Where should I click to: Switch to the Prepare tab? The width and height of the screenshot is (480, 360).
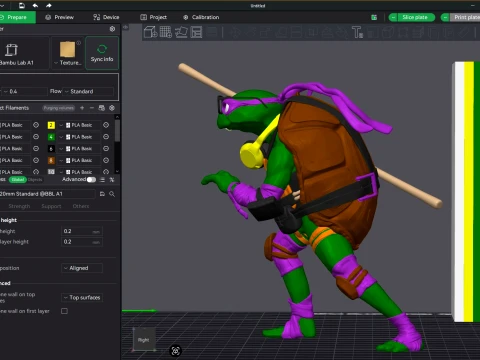click(17, 17)
